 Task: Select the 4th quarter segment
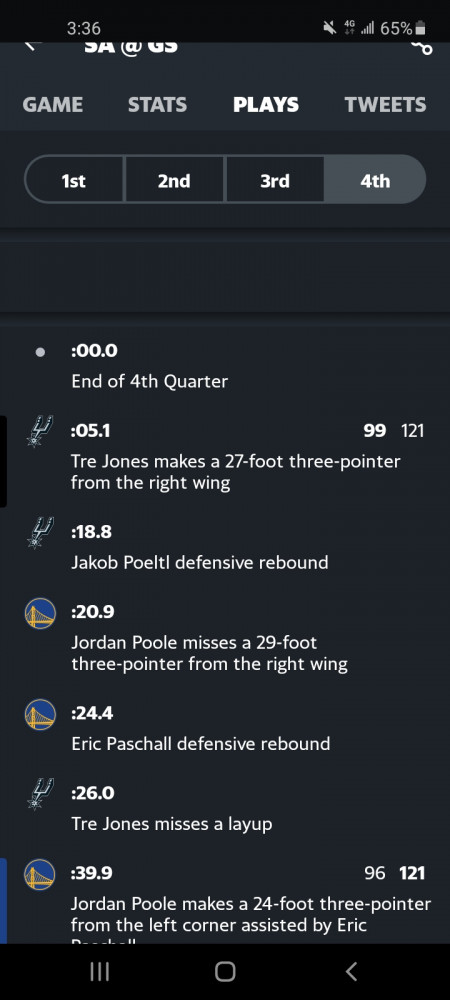[375, 181]
